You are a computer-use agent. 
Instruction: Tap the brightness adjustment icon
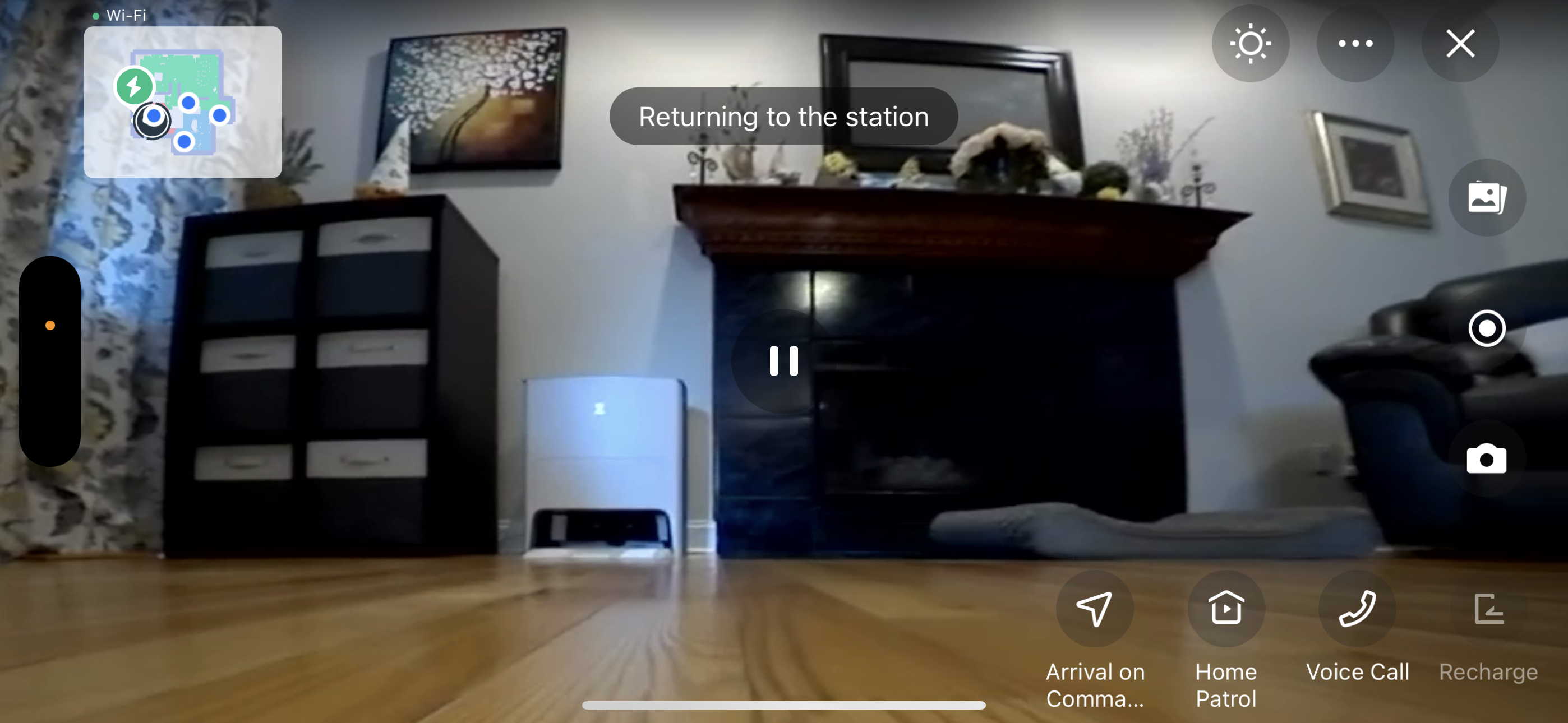[x=1250, y=44]
